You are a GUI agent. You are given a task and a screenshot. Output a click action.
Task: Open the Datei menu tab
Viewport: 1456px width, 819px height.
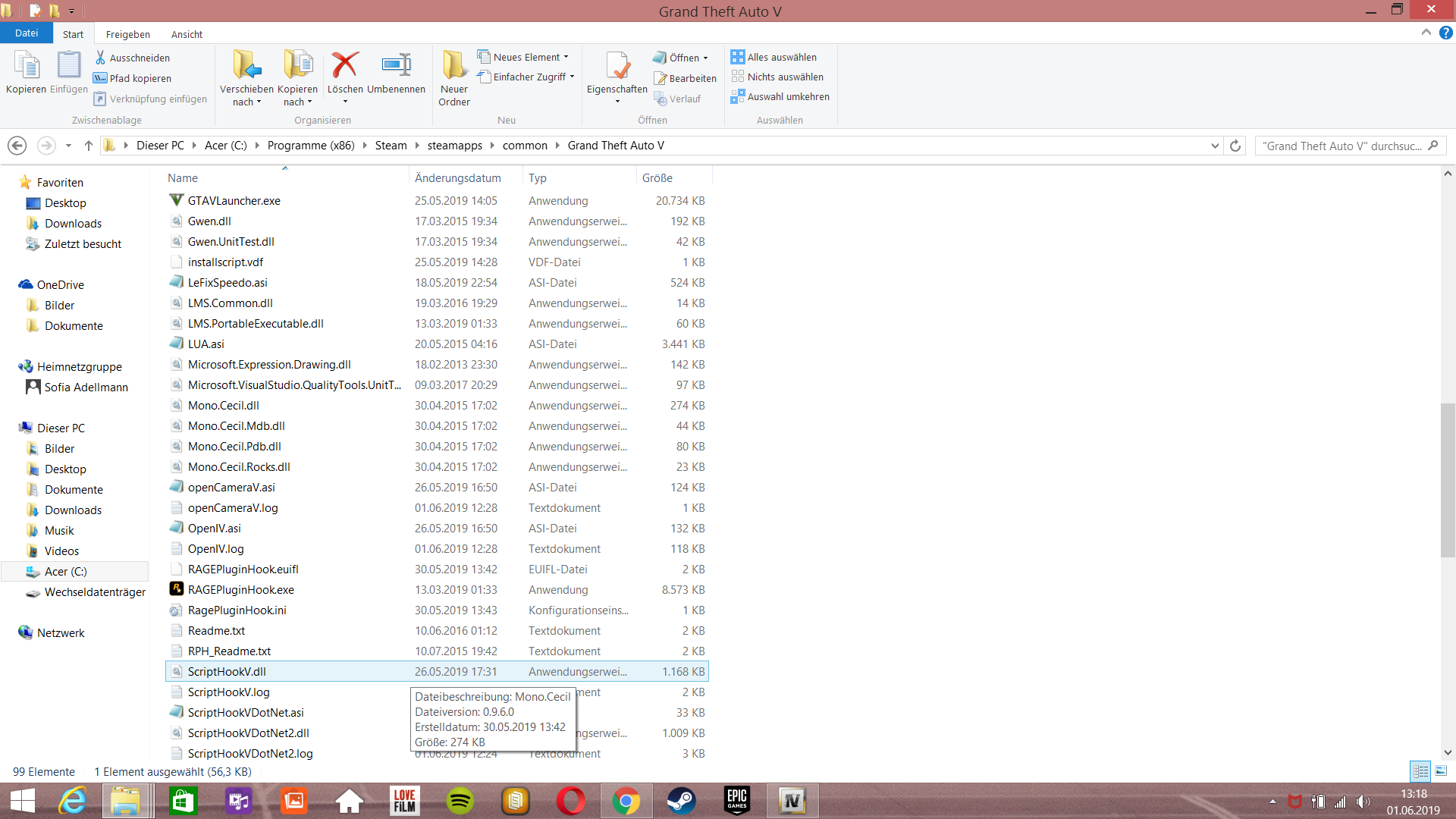[27, 33]
